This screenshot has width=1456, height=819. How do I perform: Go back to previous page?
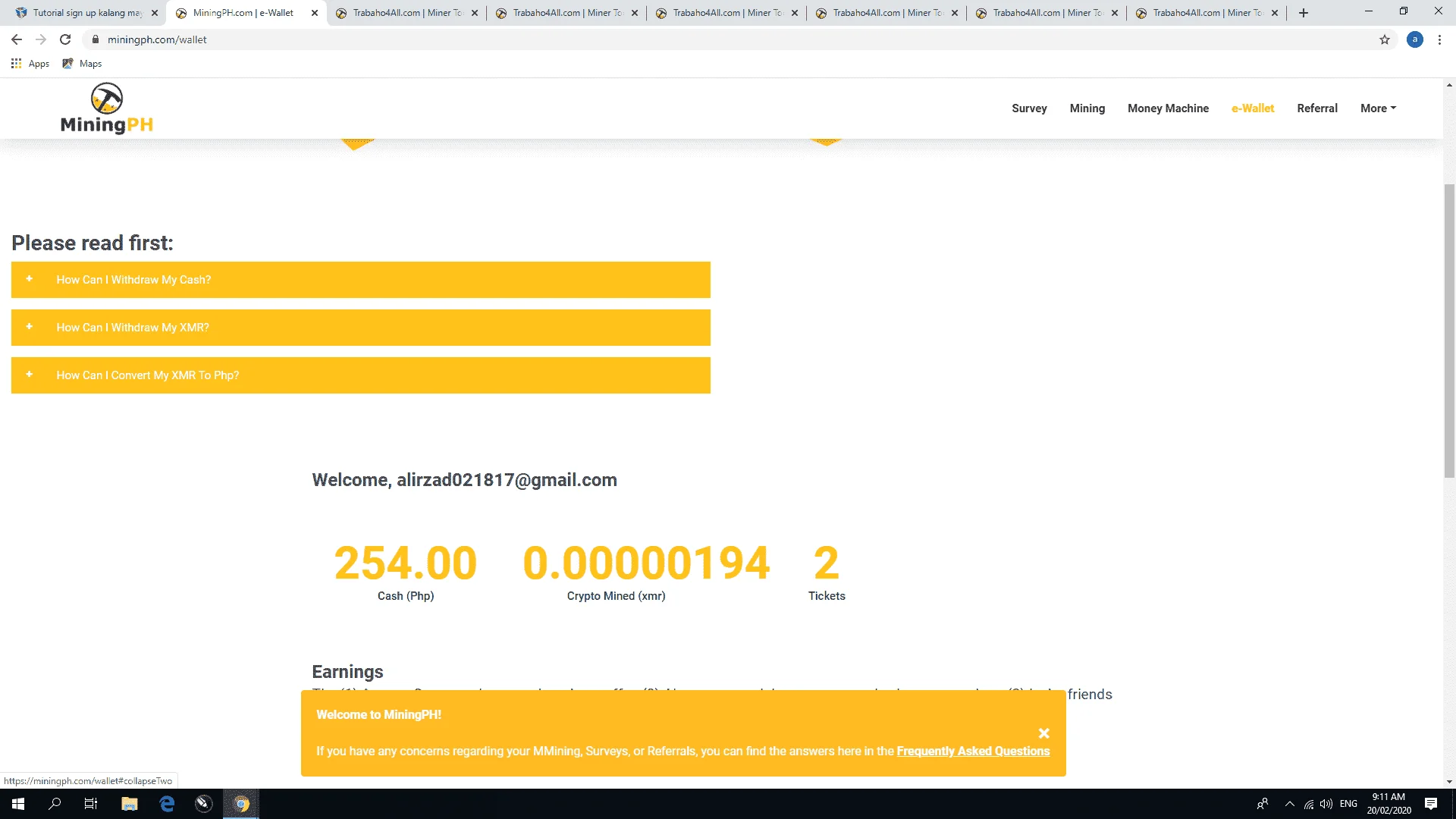click(x=17, y=39)
